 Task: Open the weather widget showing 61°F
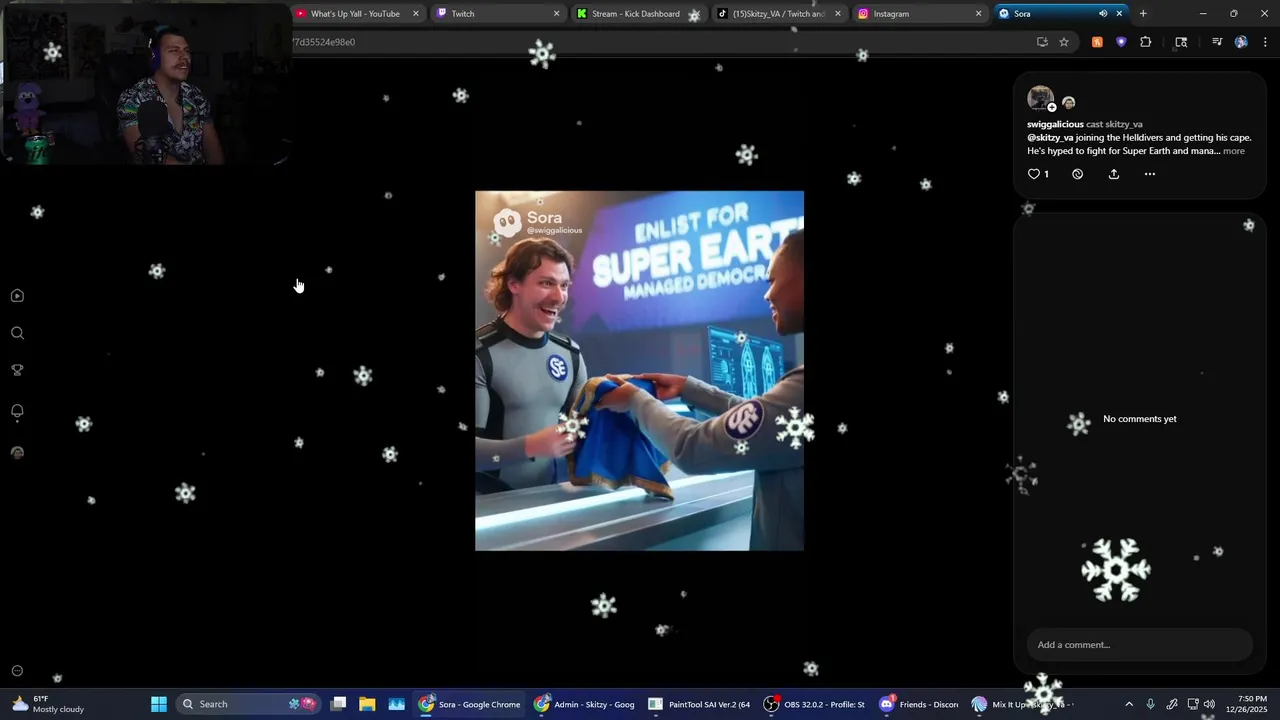click(48, 704)
